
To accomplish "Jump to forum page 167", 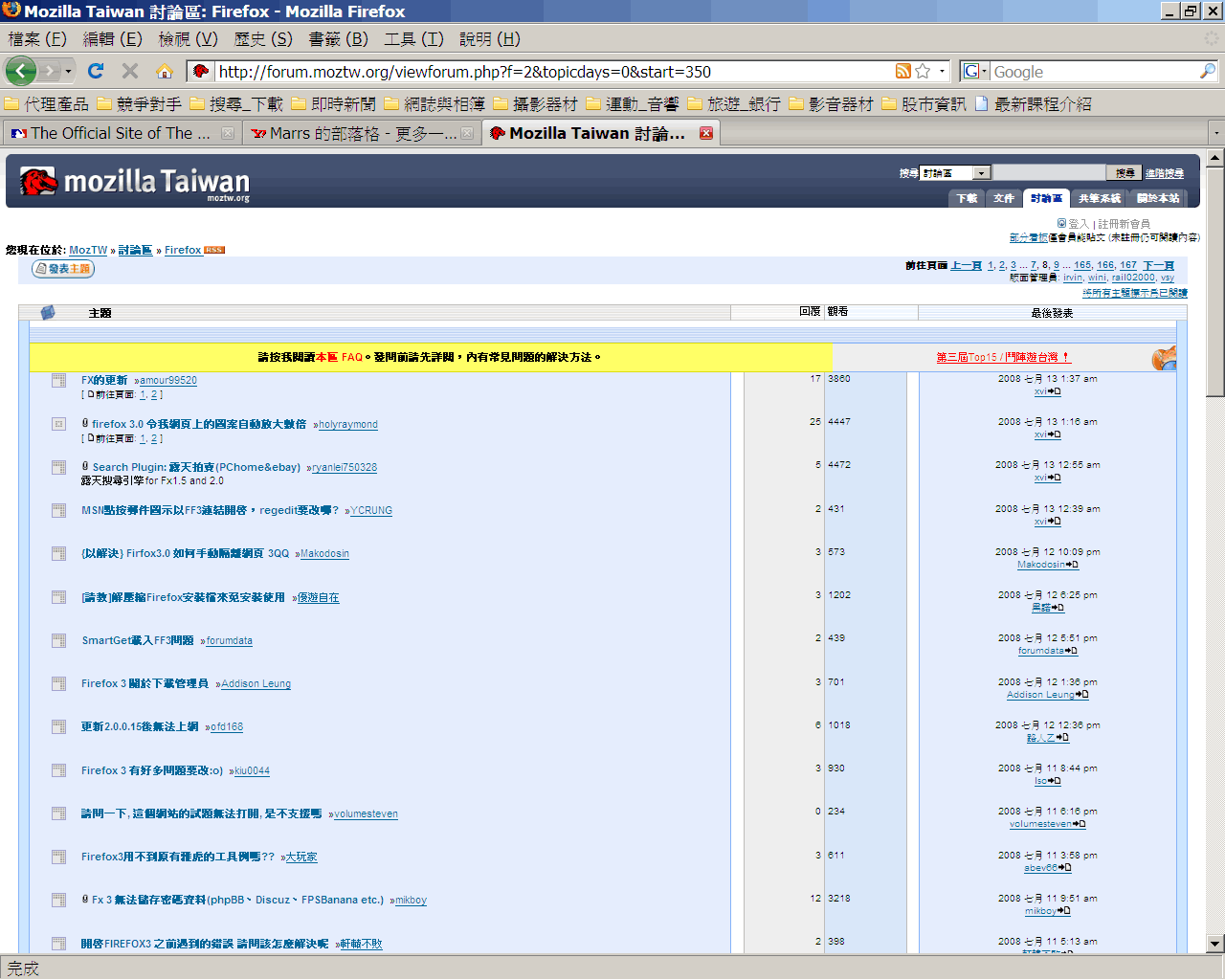I will 1128,265.
